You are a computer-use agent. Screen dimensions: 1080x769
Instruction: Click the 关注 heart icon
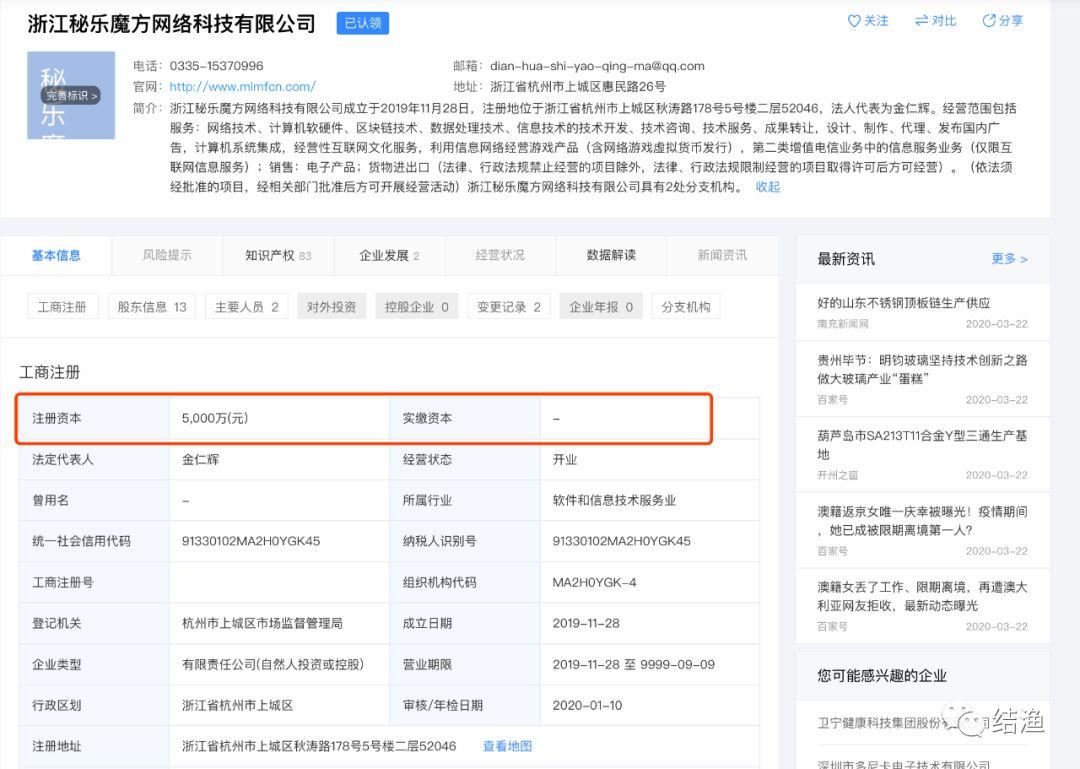pos(854,21)
